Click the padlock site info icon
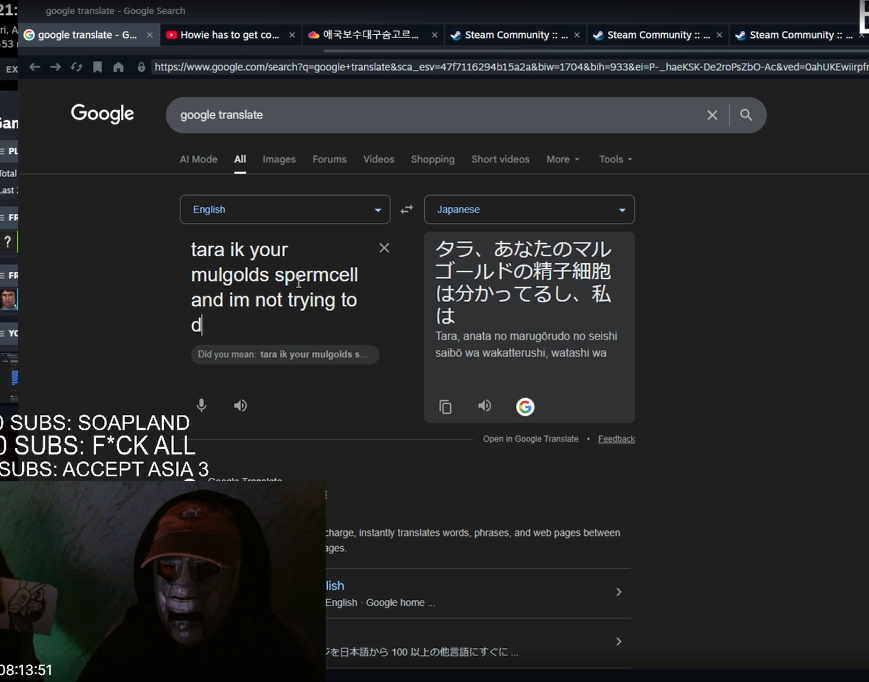Image resolution: width=869 pixels, height=682 pixels. 141,67
